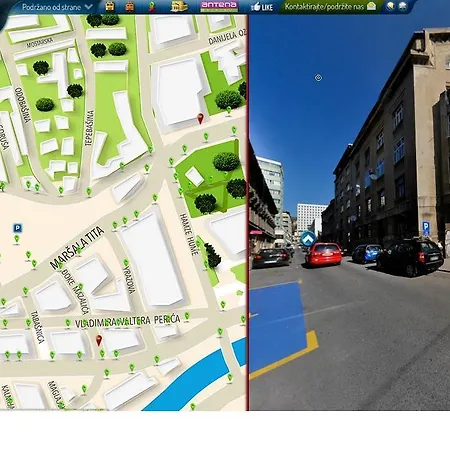Viewport: 450px width, 450px height.
Task: Click the envelope contact icon
Action: click(371, 6)
